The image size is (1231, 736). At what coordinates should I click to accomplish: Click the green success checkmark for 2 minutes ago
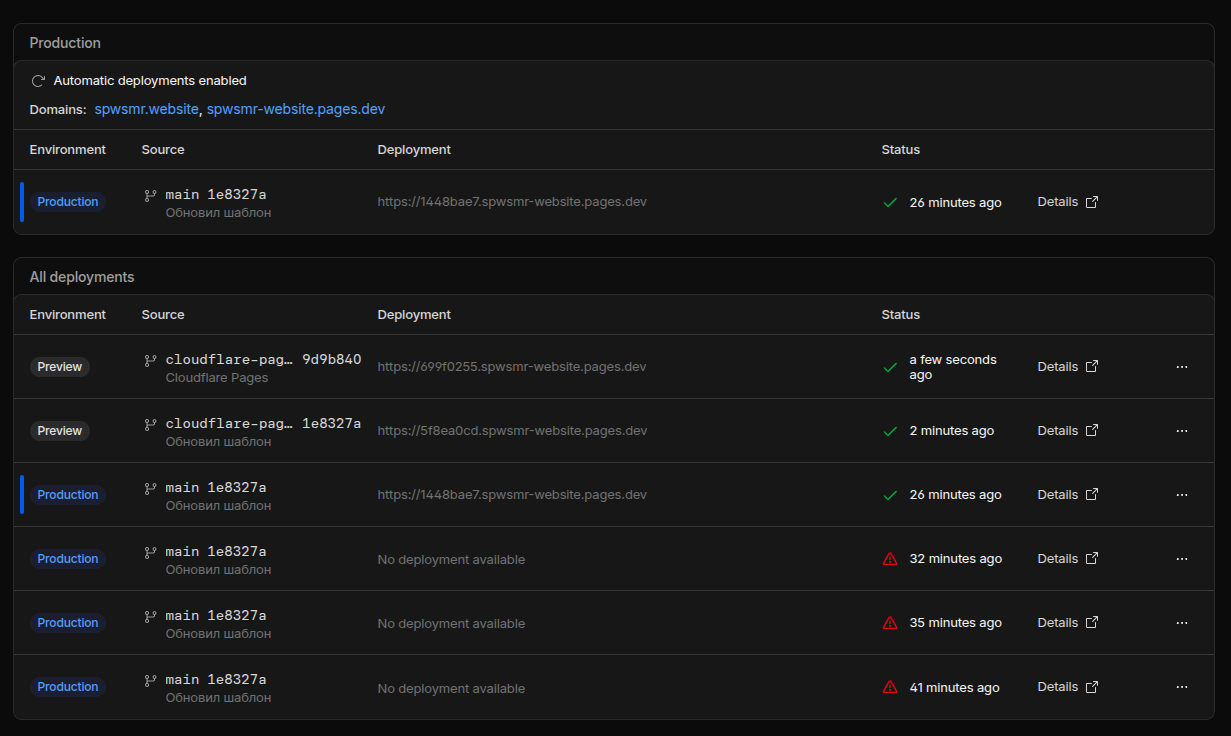point(890,431)
